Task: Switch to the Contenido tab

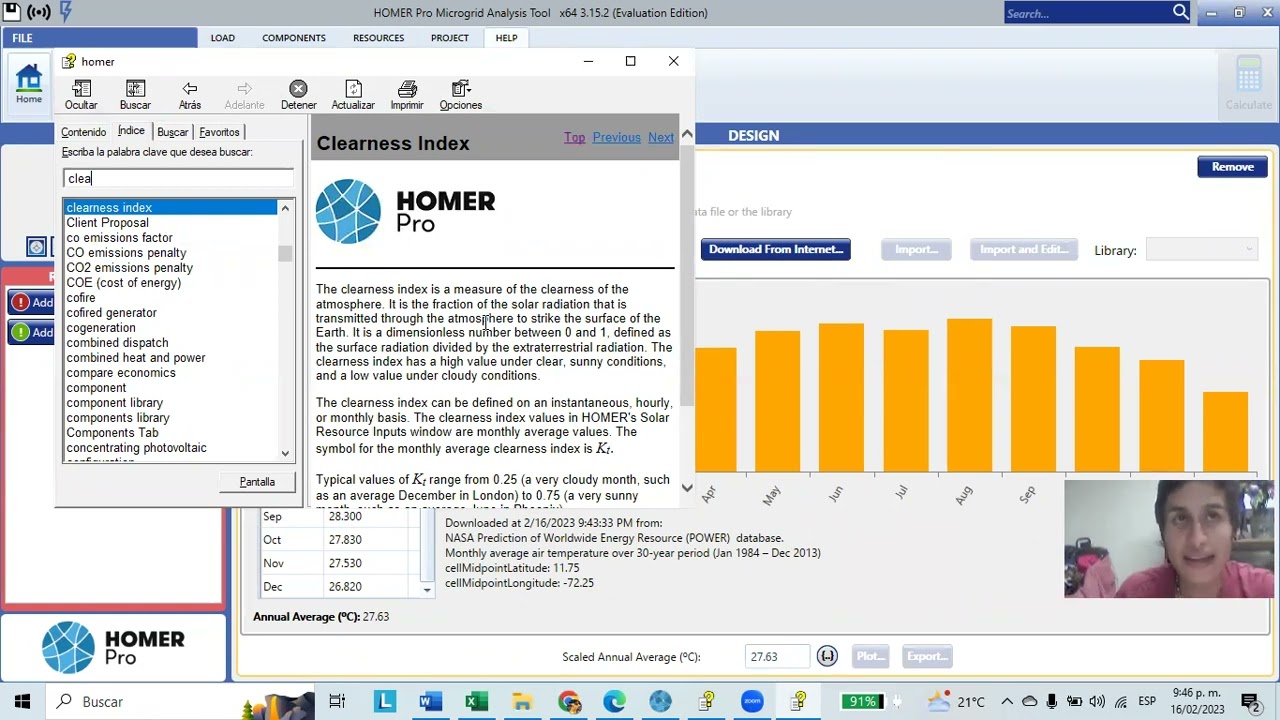Action: [83, 132]
